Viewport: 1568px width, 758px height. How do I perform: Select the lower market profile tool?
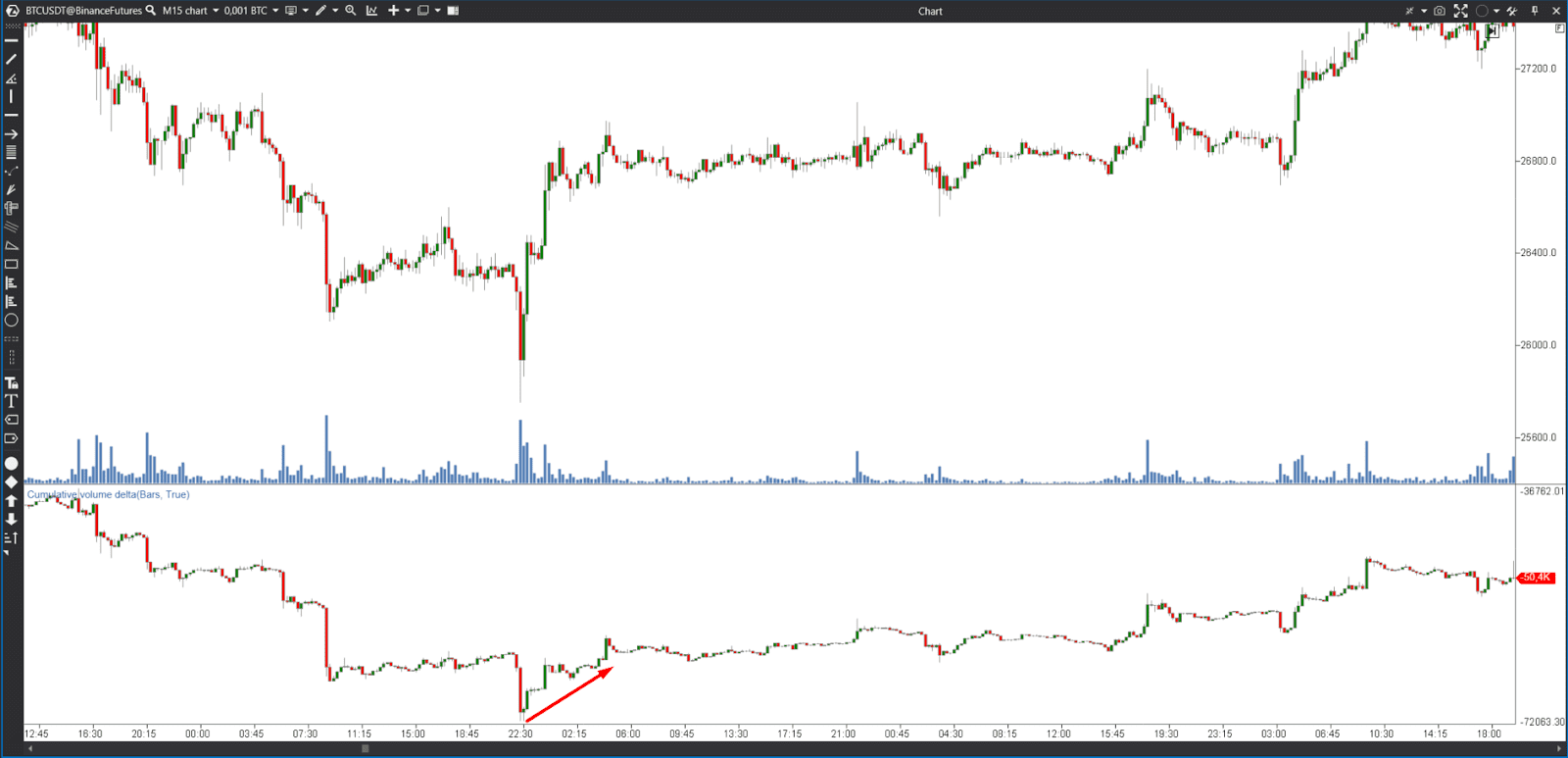[12, 301]
